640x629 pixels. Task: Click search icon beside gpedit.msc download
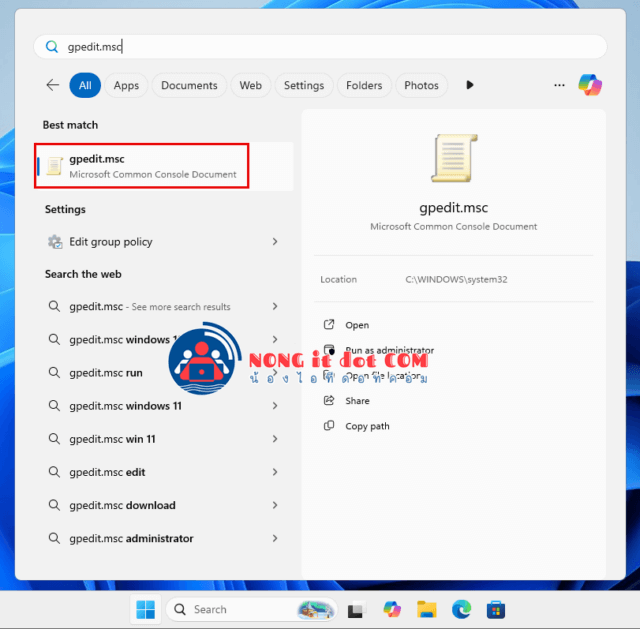coord(54,505)
